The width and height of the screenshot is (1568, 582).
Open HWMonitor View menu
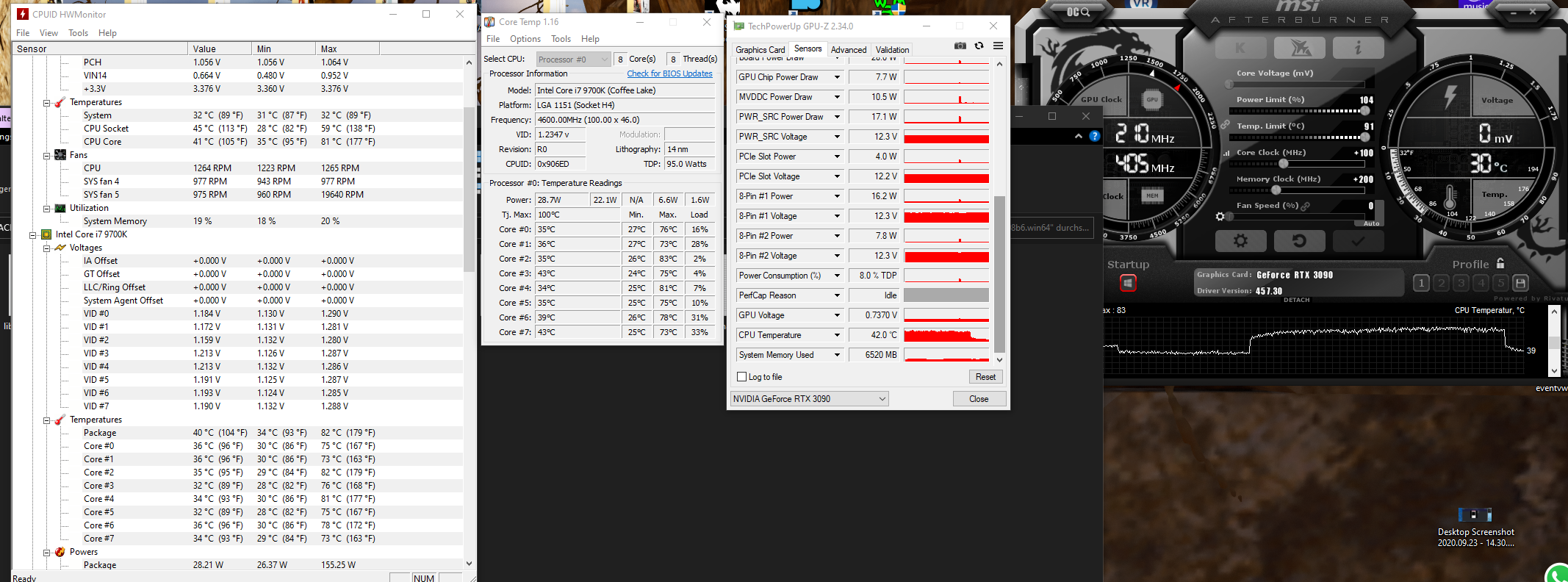point(48,33)
